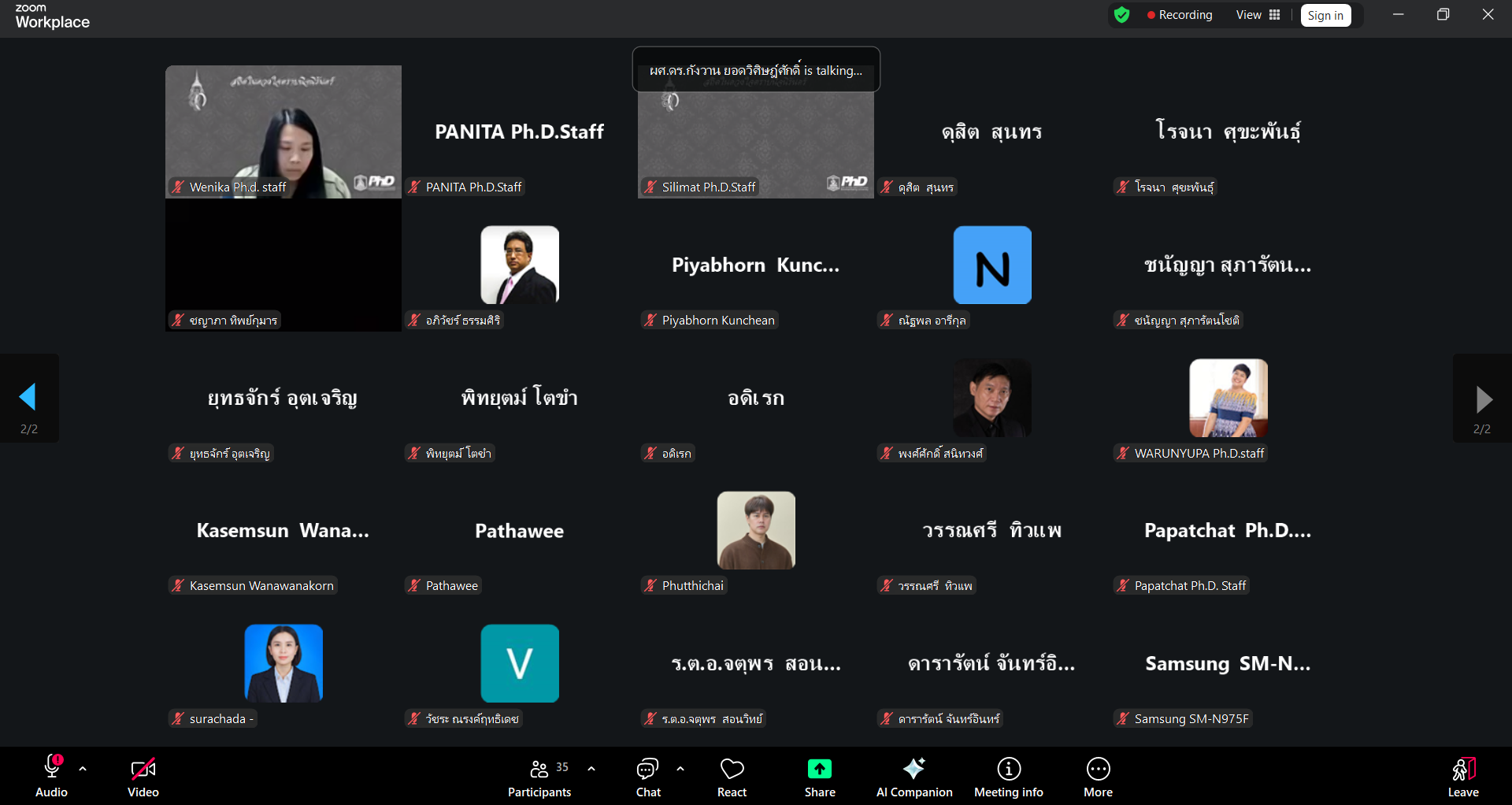This screenshot has height=805, width=1512.
Task: Expand the Participants options arrow
Action: point(591,769)
